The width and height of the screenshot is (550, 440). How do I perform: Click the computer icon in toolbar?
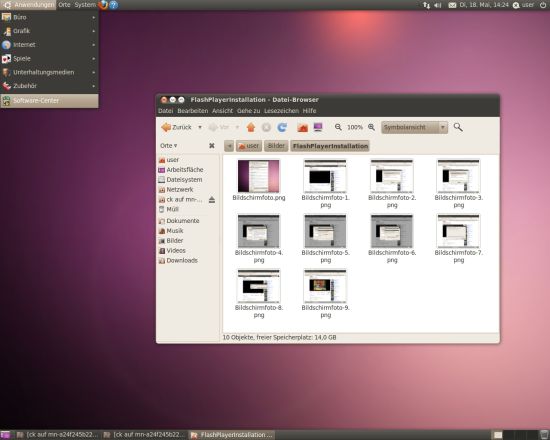(x=318, y=127)
